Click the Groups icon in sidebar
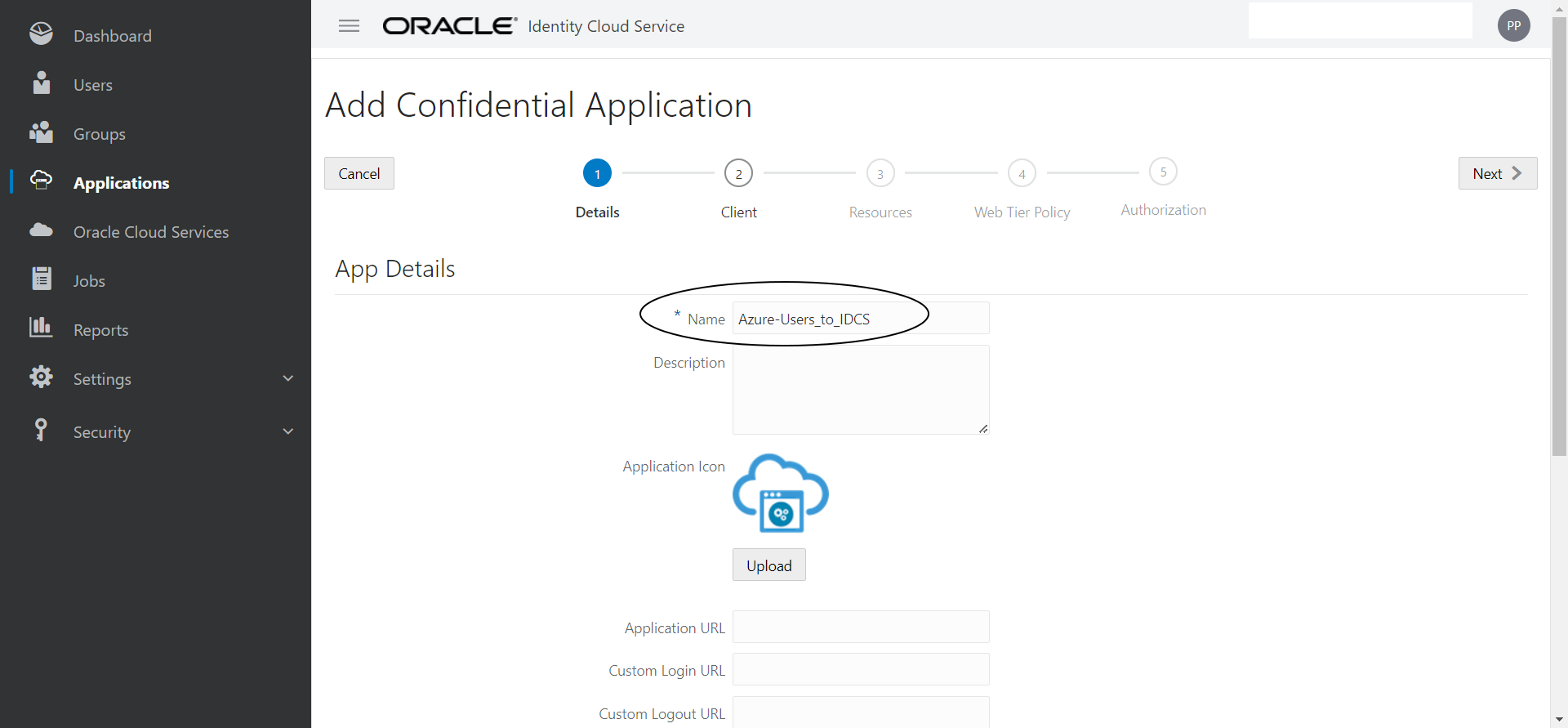 [41, 132]
